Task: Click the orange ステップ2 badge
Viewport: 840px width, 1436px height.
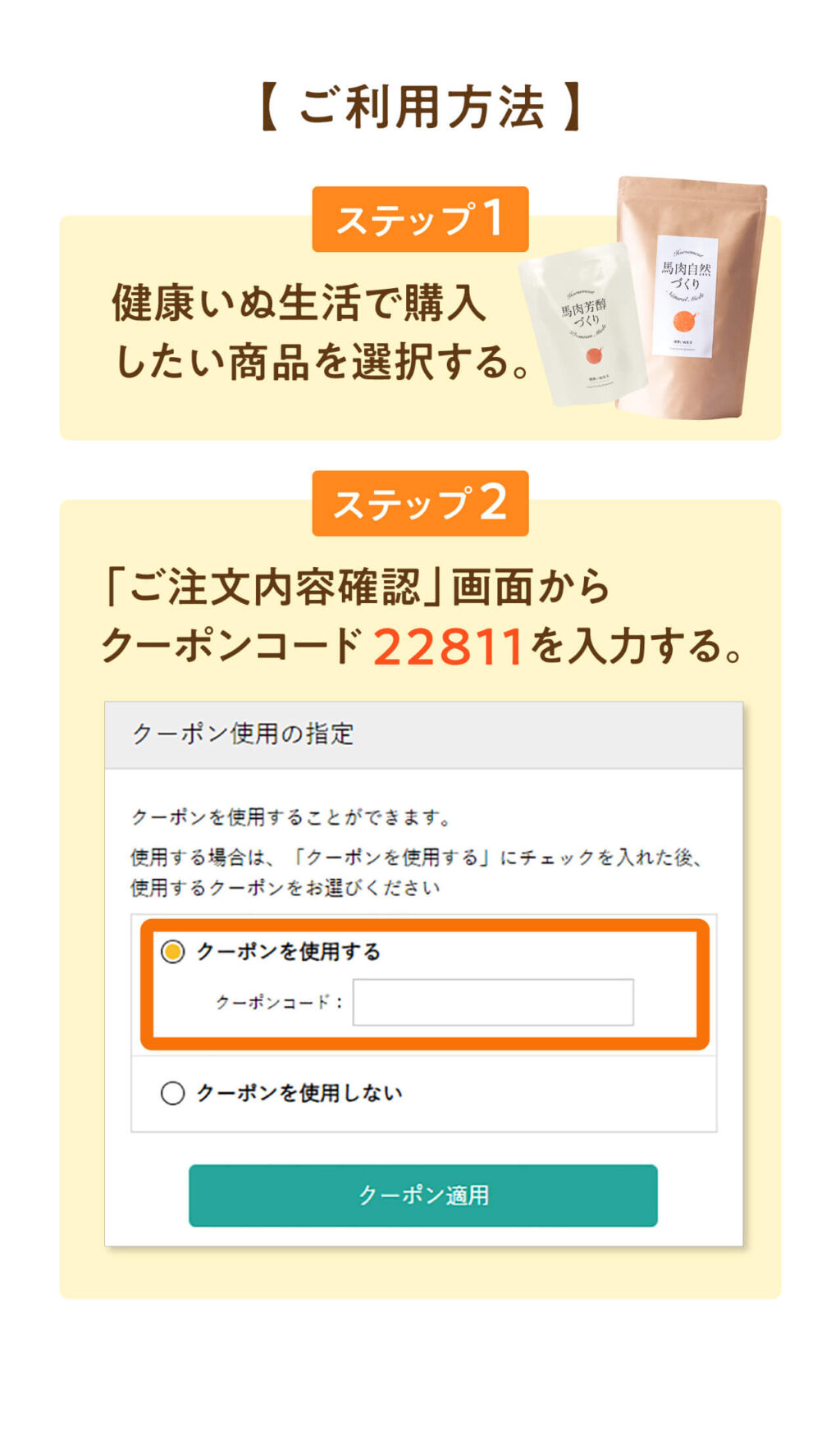Action: tap(420, 503)
